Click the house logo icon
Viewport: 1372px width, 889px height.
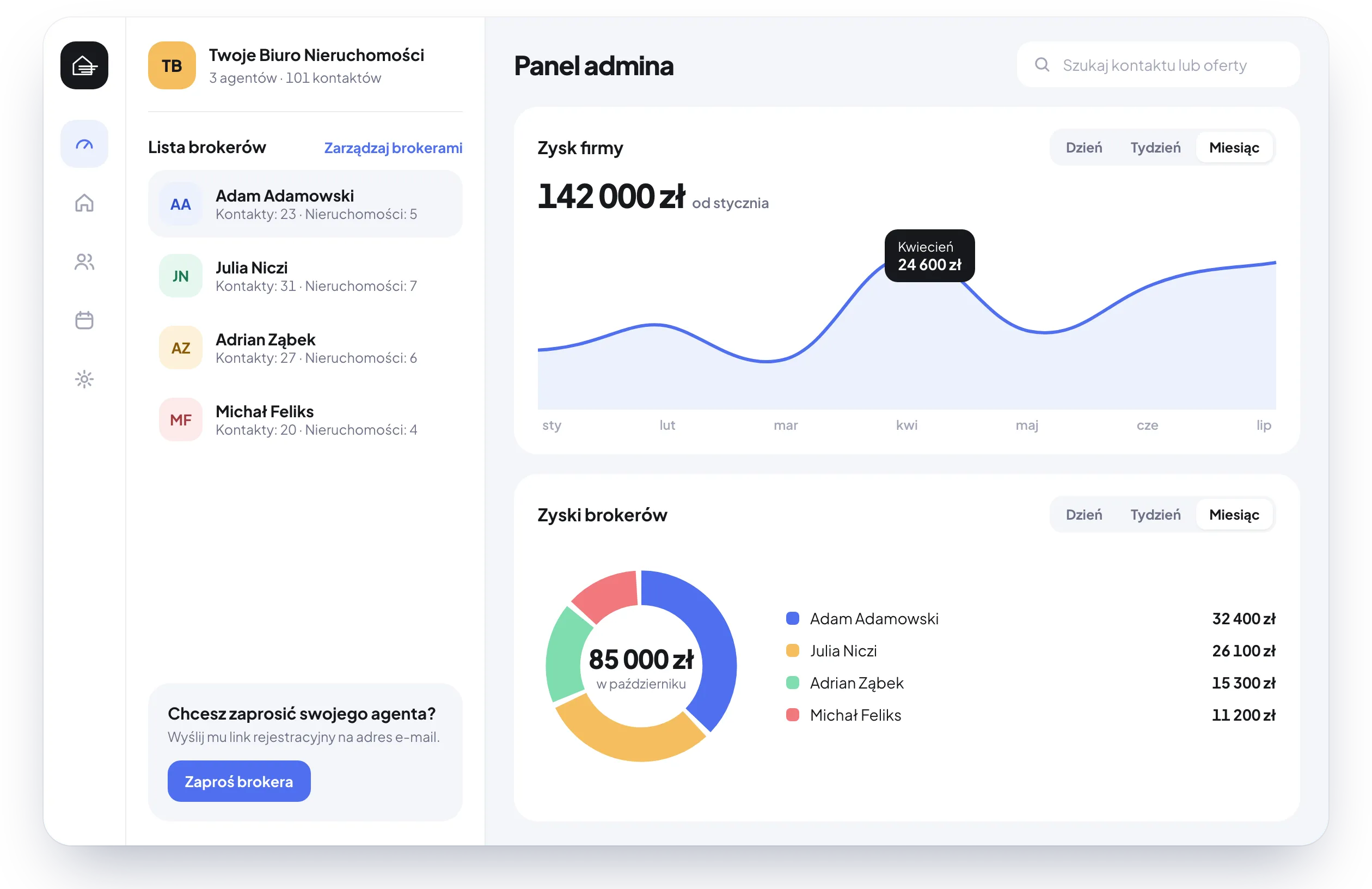(x=84, y=65)
